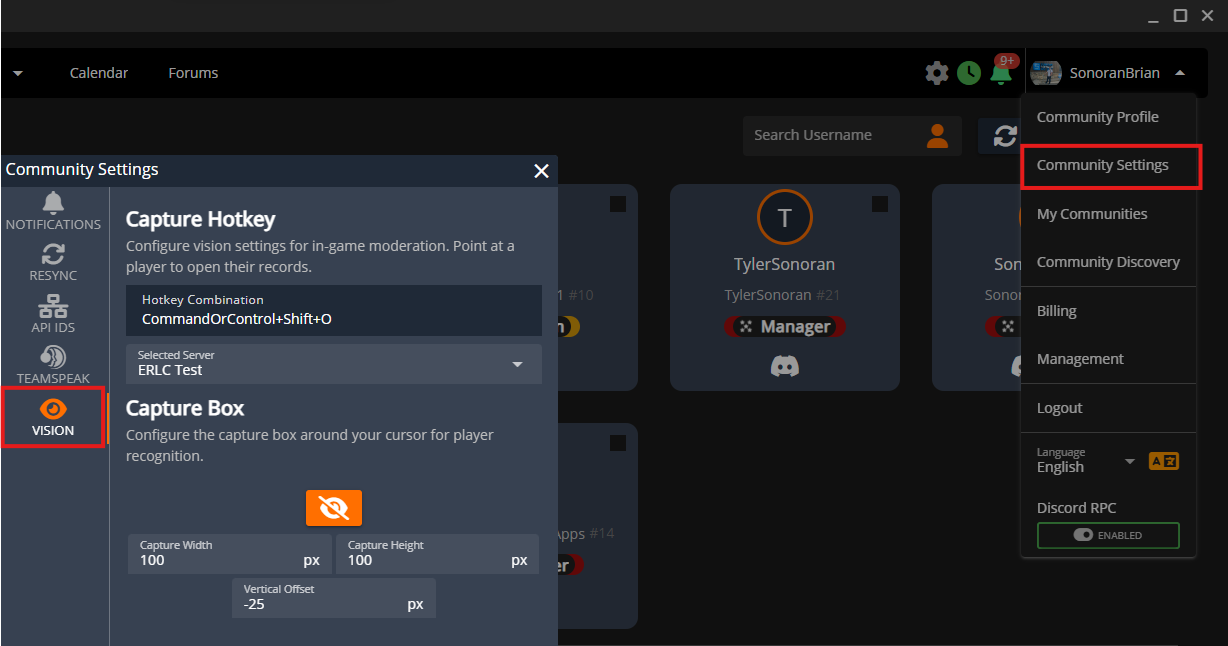
Task: Select the Resync sidebar icon
Action: point(53,262)
